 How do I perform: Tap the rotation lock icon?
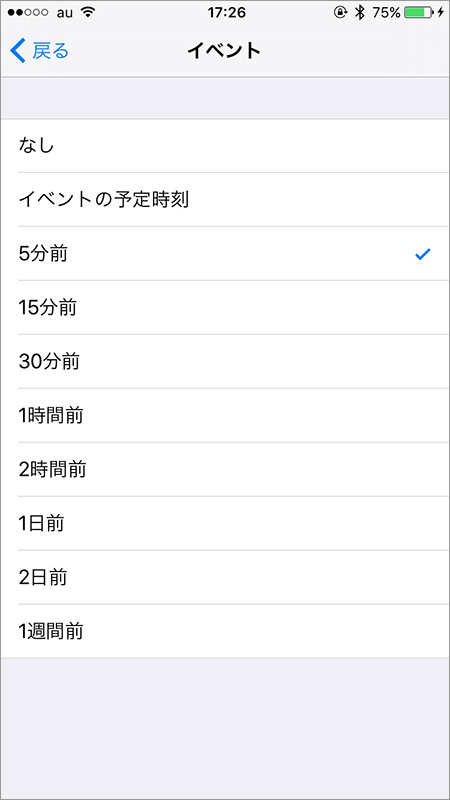tap(340, 13)
